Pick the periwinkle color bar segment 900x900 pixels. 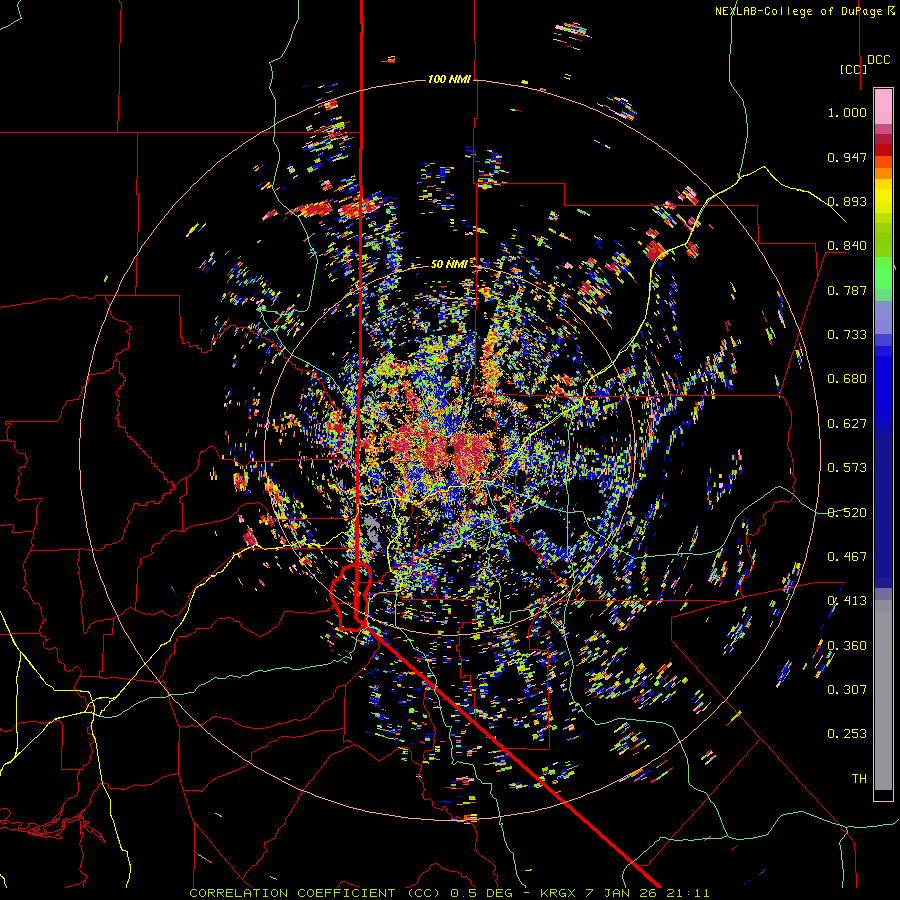[x=883, y=317]
